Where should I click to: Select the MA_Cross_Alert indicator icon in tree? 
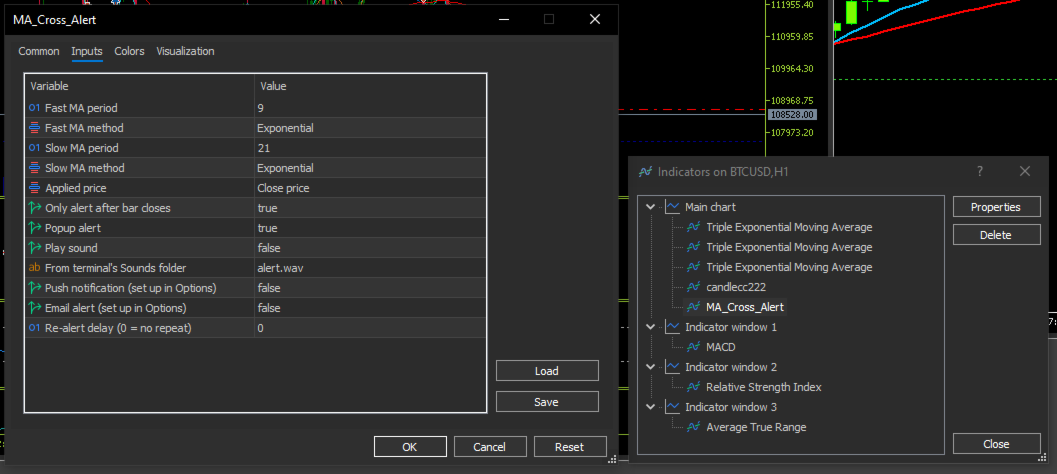[x=694, y=307]
